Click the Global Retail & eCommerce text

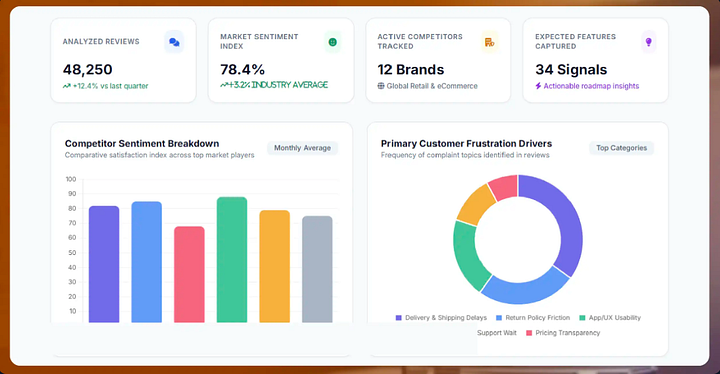pyautogui.click(x=432, y=86)
